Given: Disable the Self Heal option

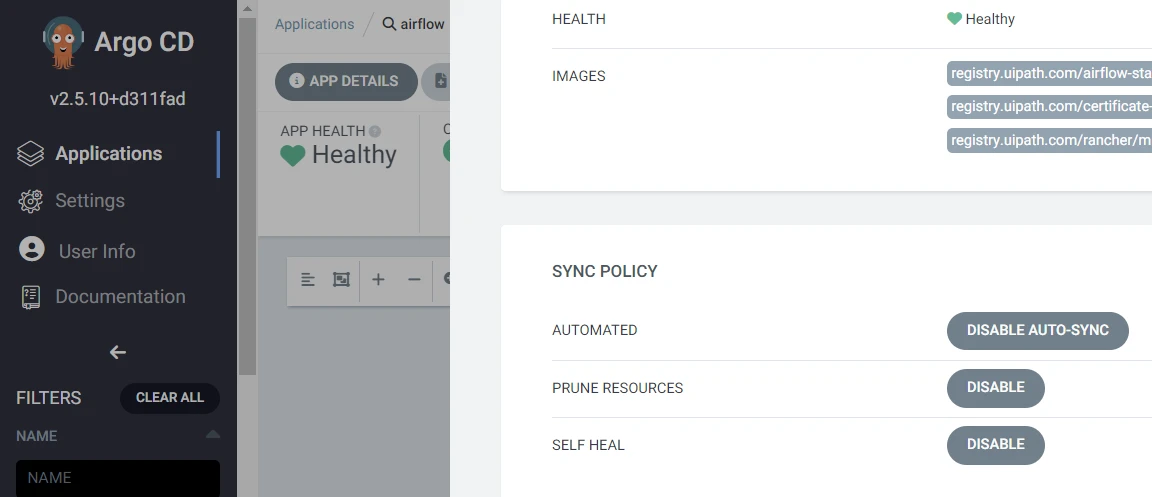Looking at the screenshot, I should pyautogui.click(x=996, y=445).
